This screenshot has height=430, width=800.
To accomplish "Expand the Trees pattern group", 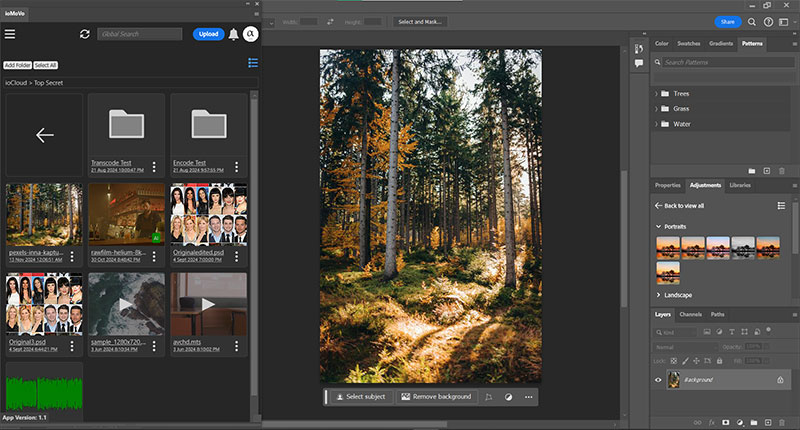I will [658, 94].
